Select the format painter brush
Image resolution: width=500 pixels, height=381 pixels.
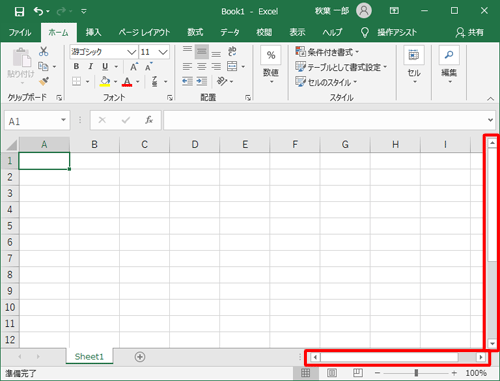(x=44, y=81)
